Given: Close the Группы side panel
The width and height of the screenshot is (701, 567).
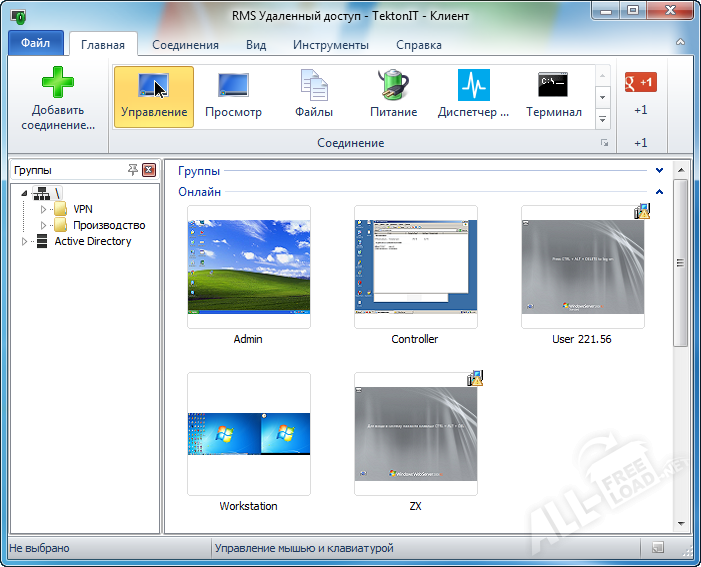Looking at the screenshot, I should coord(149,170).
